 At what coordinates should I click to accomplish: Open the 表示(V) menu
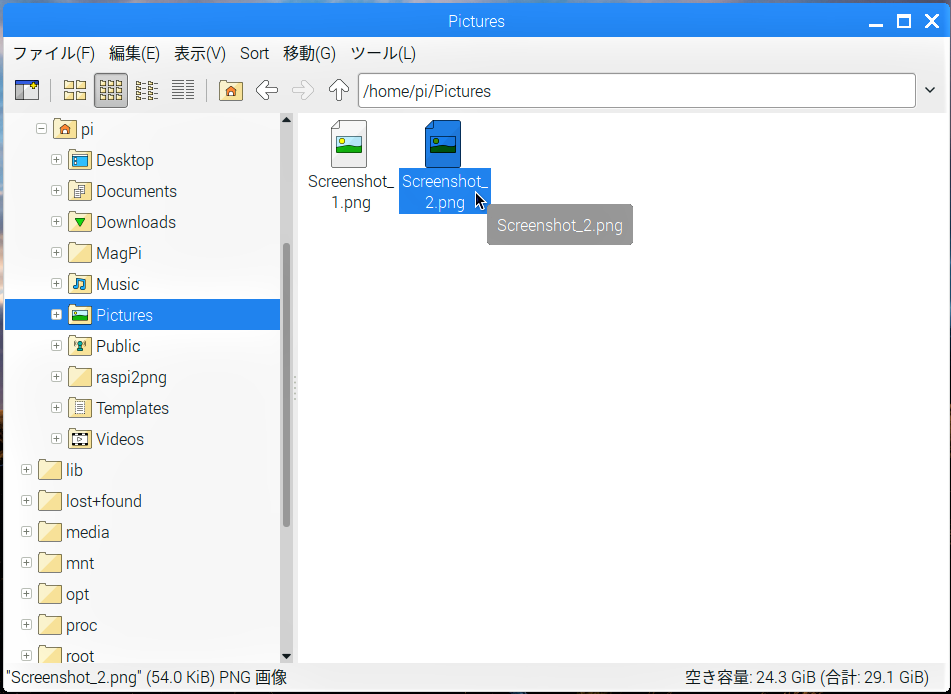(200, 53)
